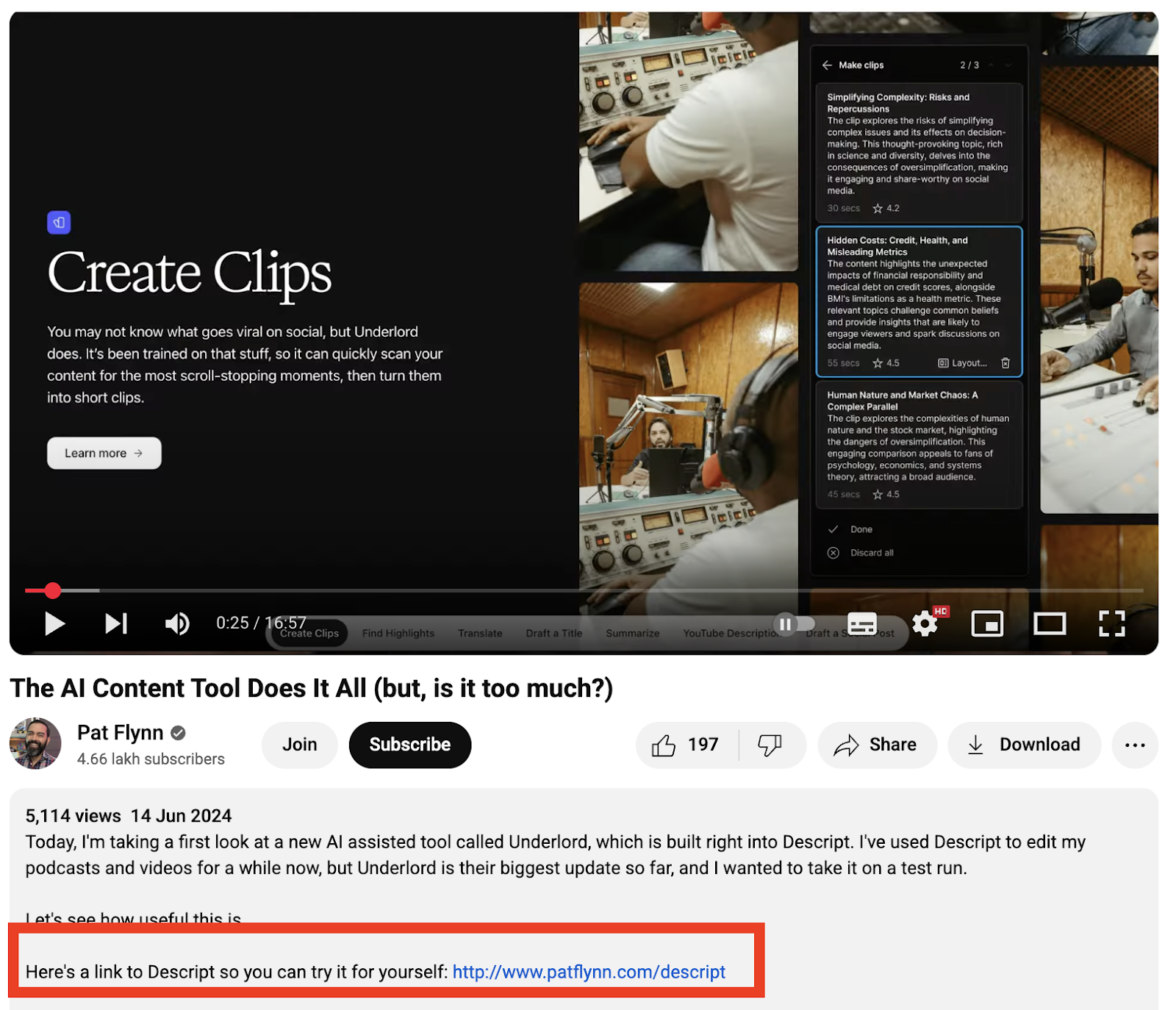The width and height of the screenshot is (1176, 1010).
Task: Click the '5,114 views' text
Action: 73,816
